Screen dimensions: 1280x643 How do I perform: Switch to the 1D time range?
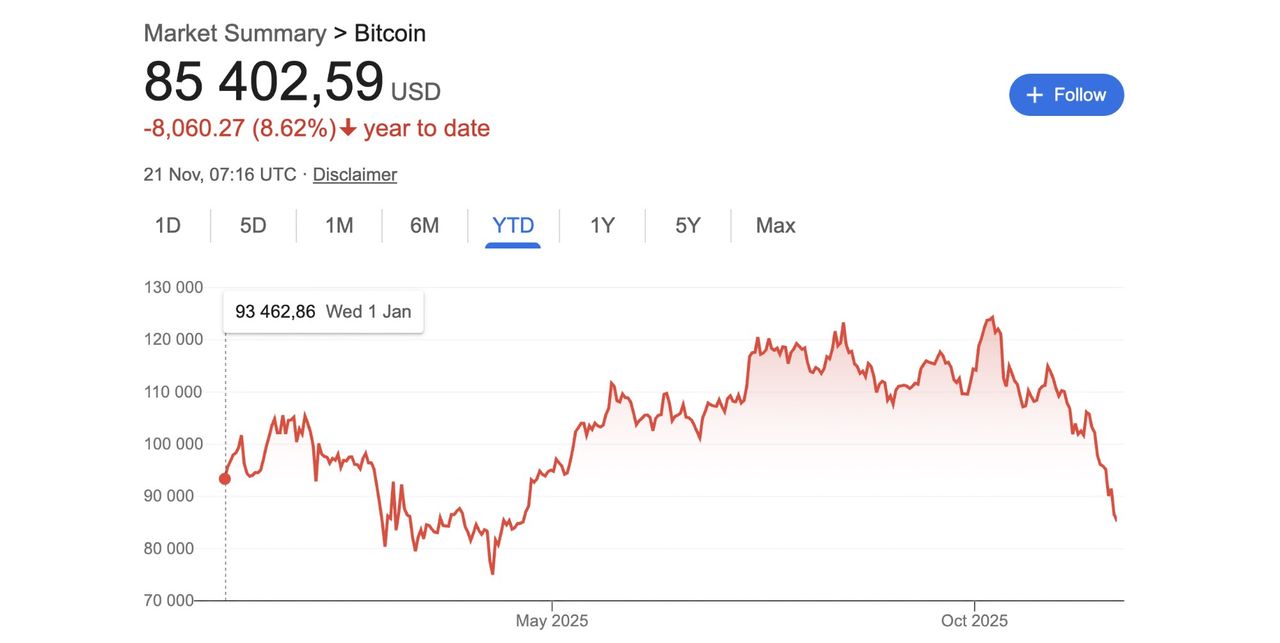167,225
